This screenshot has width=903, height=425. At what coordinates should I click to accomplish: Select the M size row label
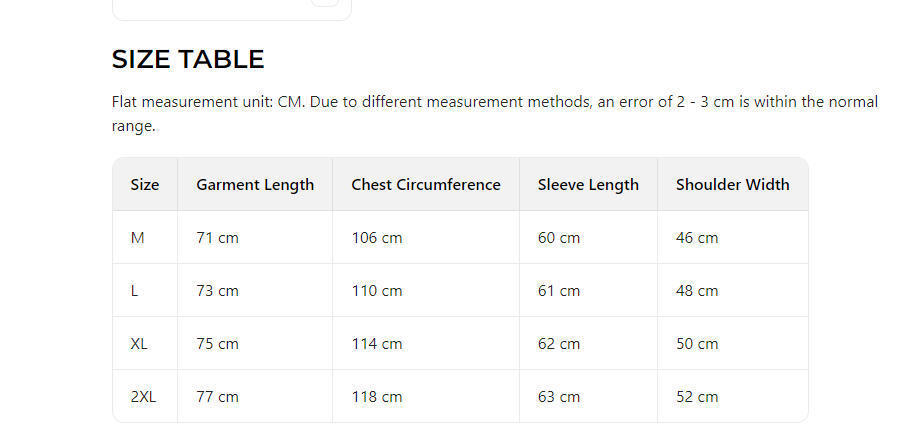138,238
